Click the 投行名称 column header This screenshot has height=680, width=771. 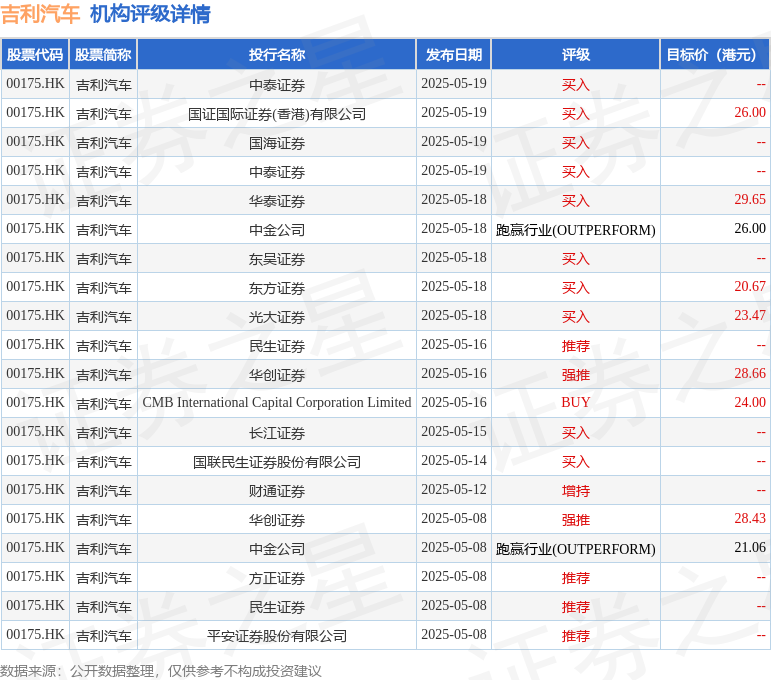tap(277, 55)
